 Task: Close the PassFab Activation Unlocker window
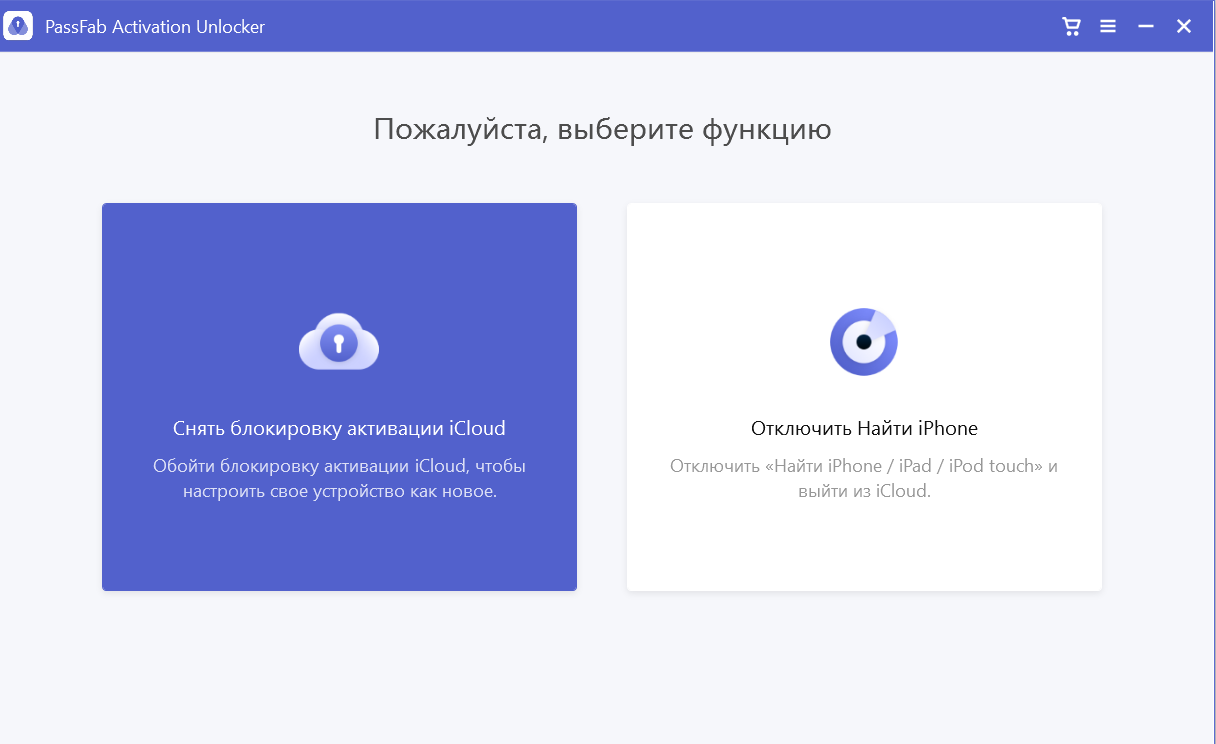click(x=1184, y=27)
